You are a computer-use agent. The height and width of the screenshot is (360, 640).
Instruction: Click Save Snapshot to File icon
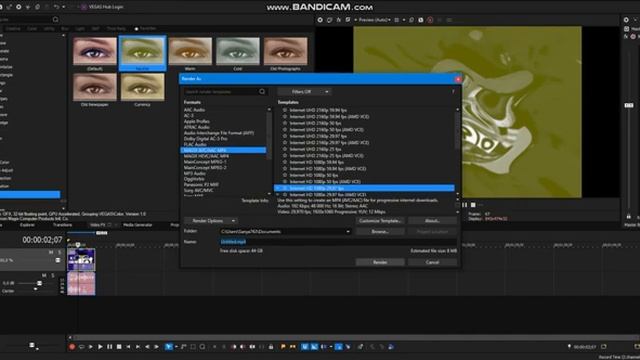click(x=421, y=20)
